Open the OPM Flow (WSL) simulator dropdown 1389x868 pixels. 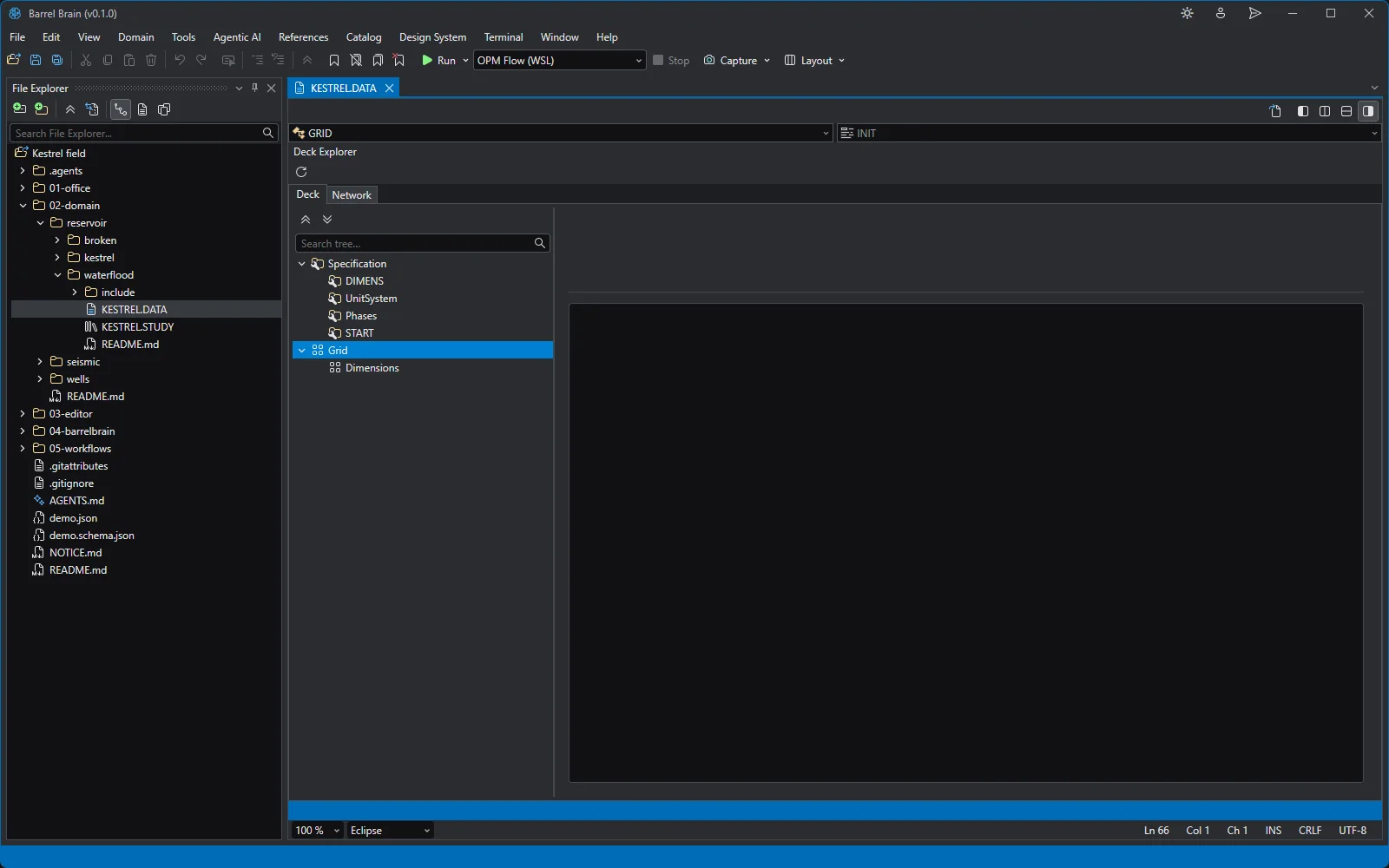point(559,60)
